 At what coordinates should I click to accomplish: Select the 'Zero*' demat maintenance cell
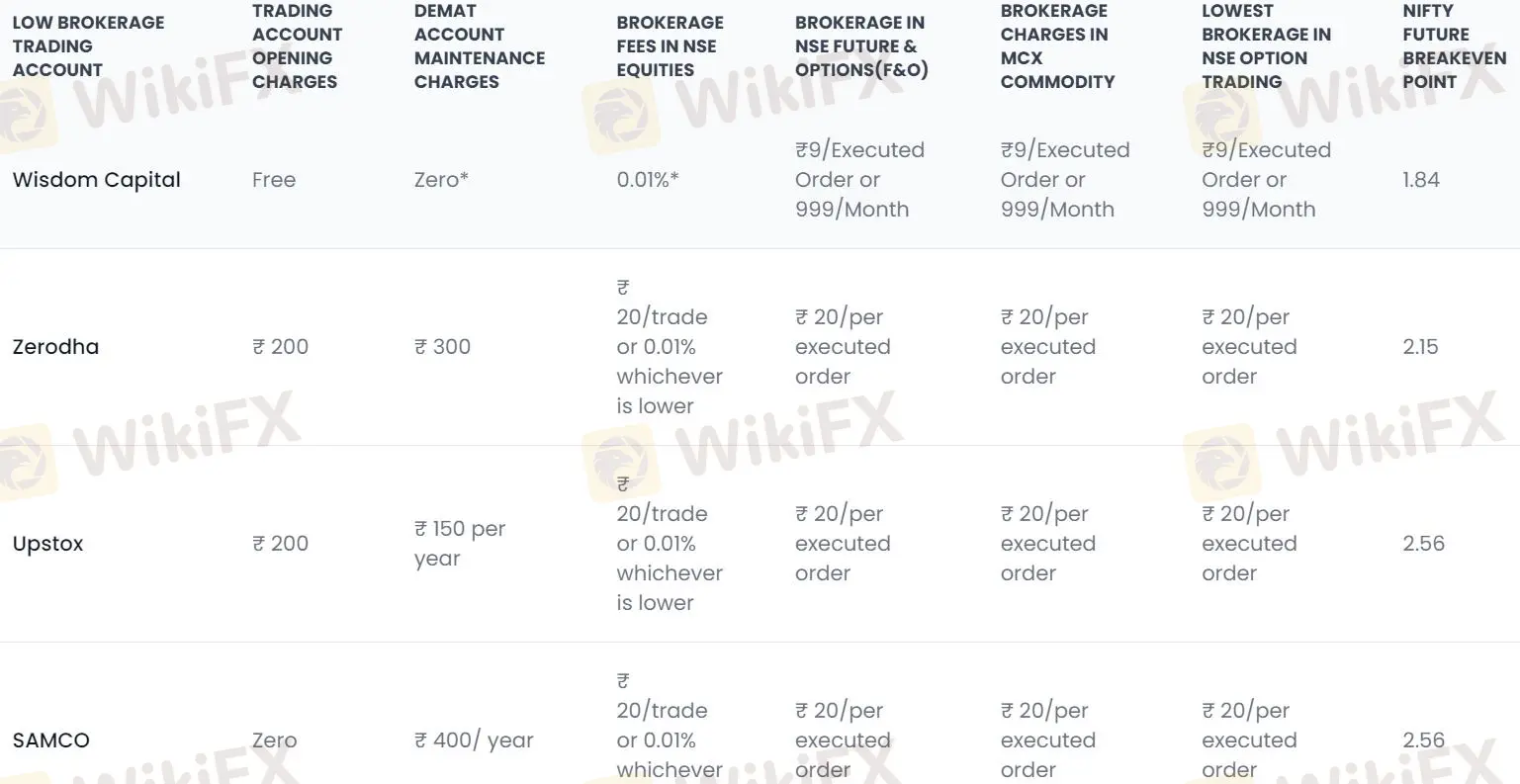(441, 180)
